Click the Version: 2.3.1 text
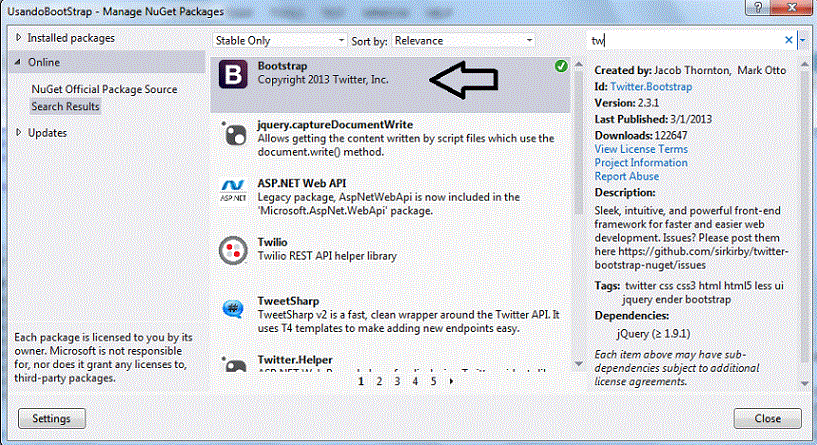The width and height of the screenshot is (817, 445). click(627, 103)
